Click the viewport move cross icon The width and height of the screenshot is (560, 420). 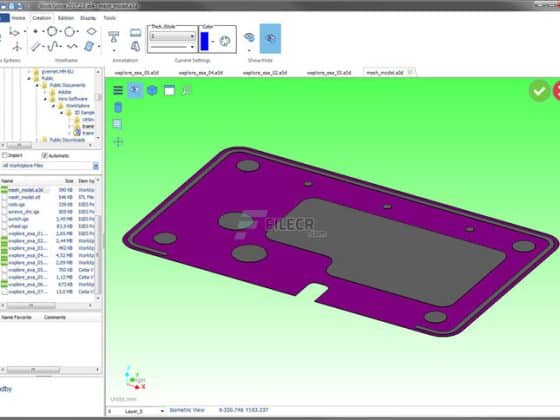tap(118, 141)
